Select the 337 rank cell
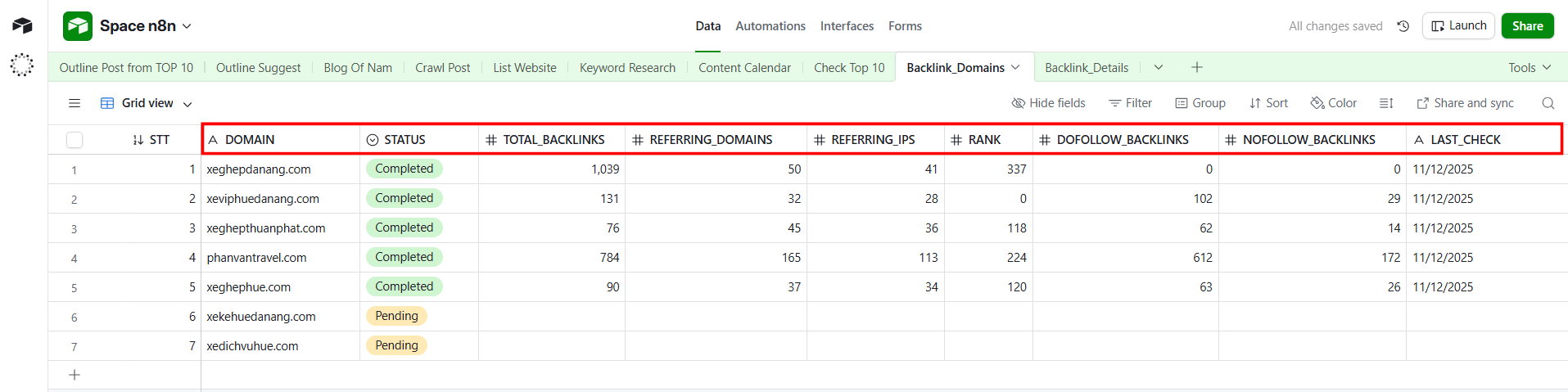Screen dimensions: 1568x392 click(988, 169)
